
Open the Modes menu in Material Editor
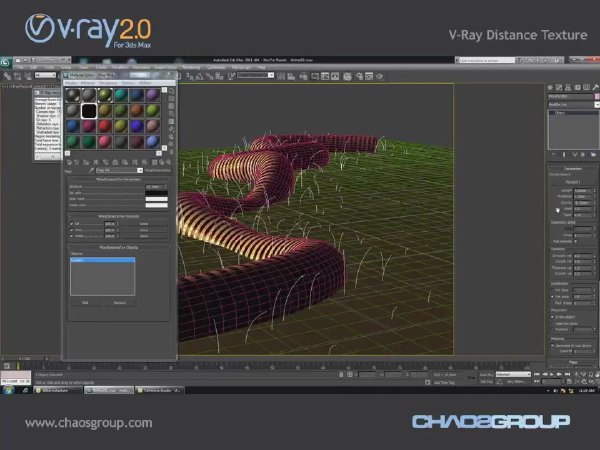(70, 83)
